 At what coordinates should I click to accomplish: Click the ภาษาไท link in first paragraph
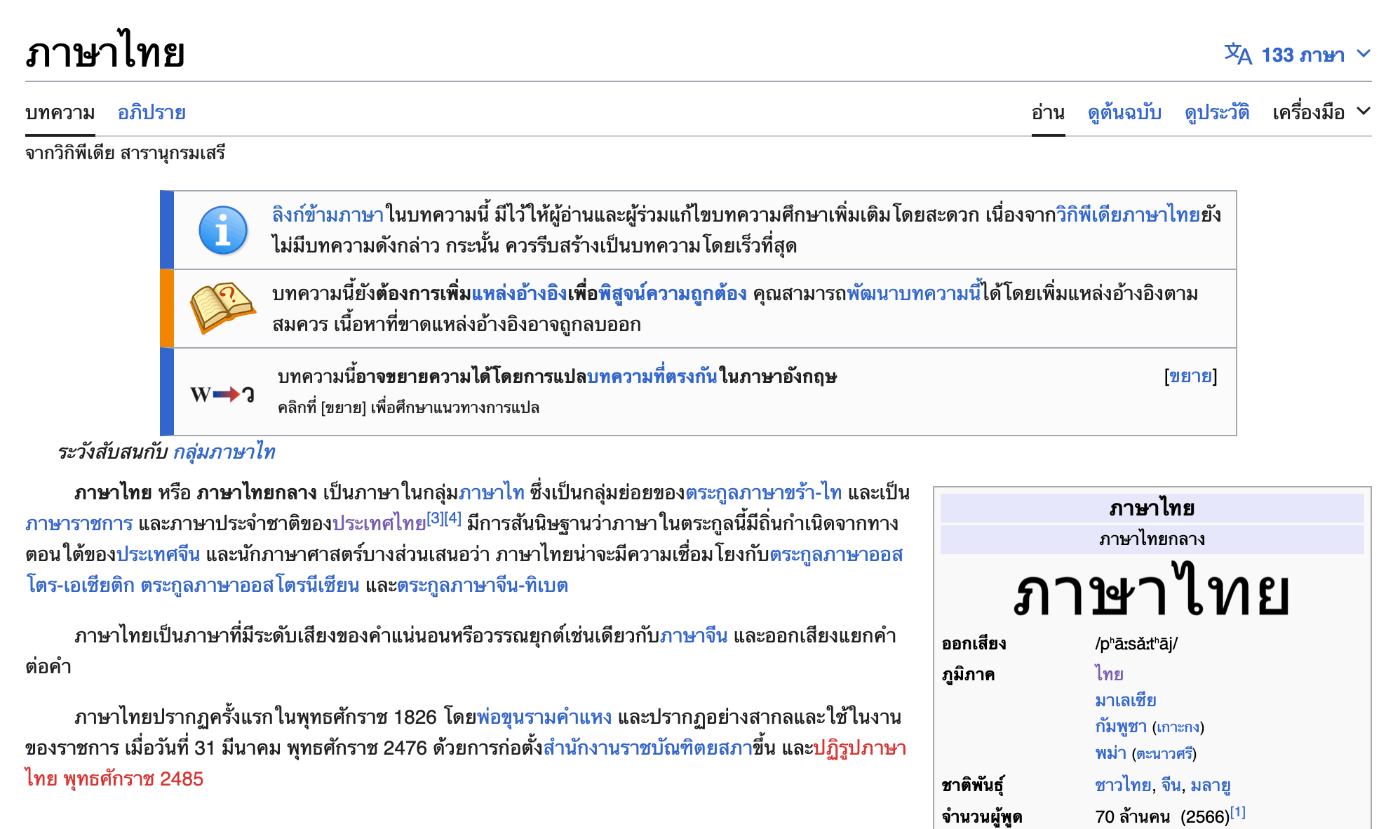point(491,493)
